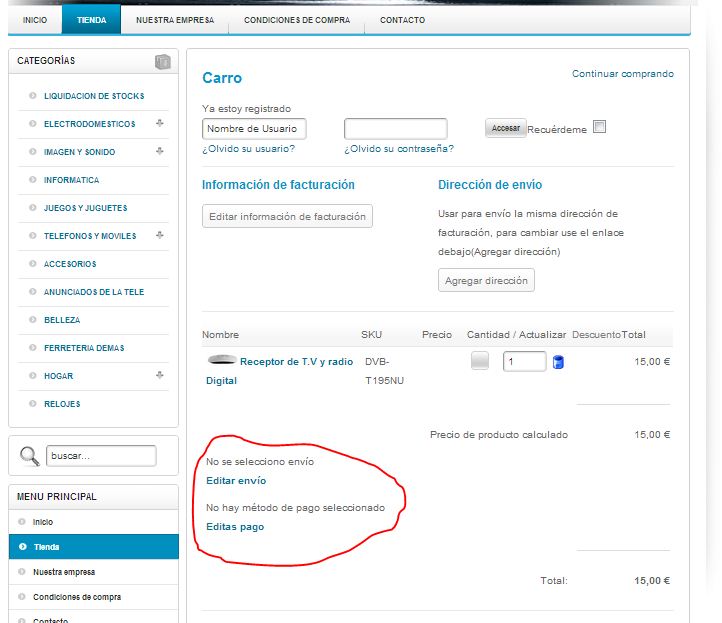Open Accesorios category
722x623 pixels.
70,264
